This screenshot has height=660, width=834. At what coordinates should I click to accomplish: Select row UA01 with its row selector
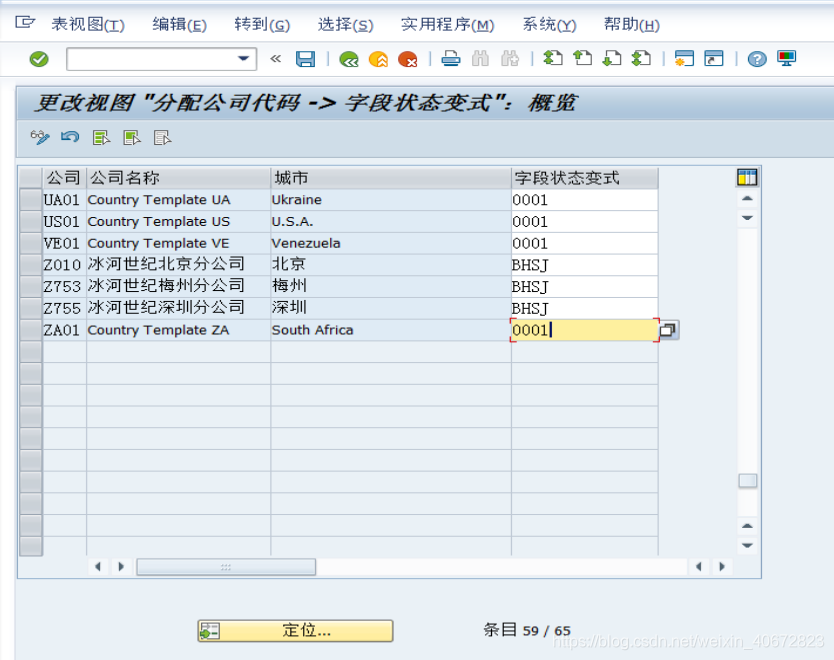(x=31, y=200)
